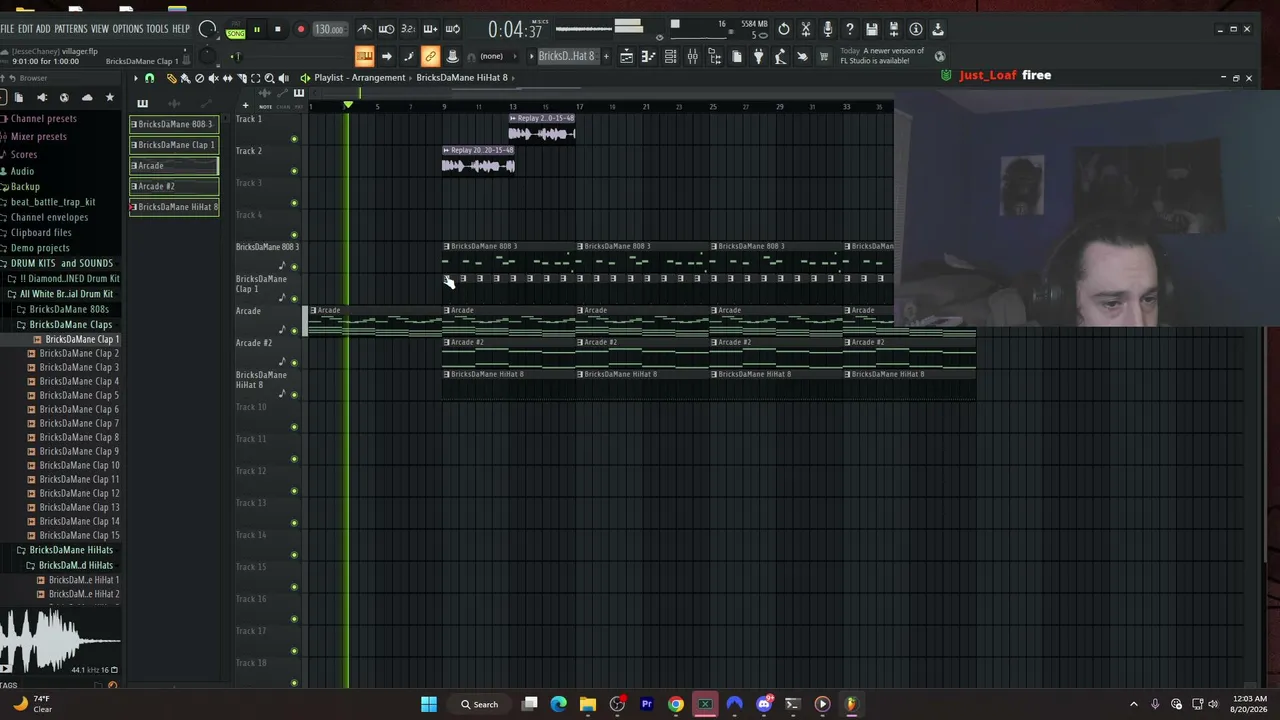Collapse the BricksDaMane HiHats folder
This screenshot has width=1280, height=720.
coord(70,550)
